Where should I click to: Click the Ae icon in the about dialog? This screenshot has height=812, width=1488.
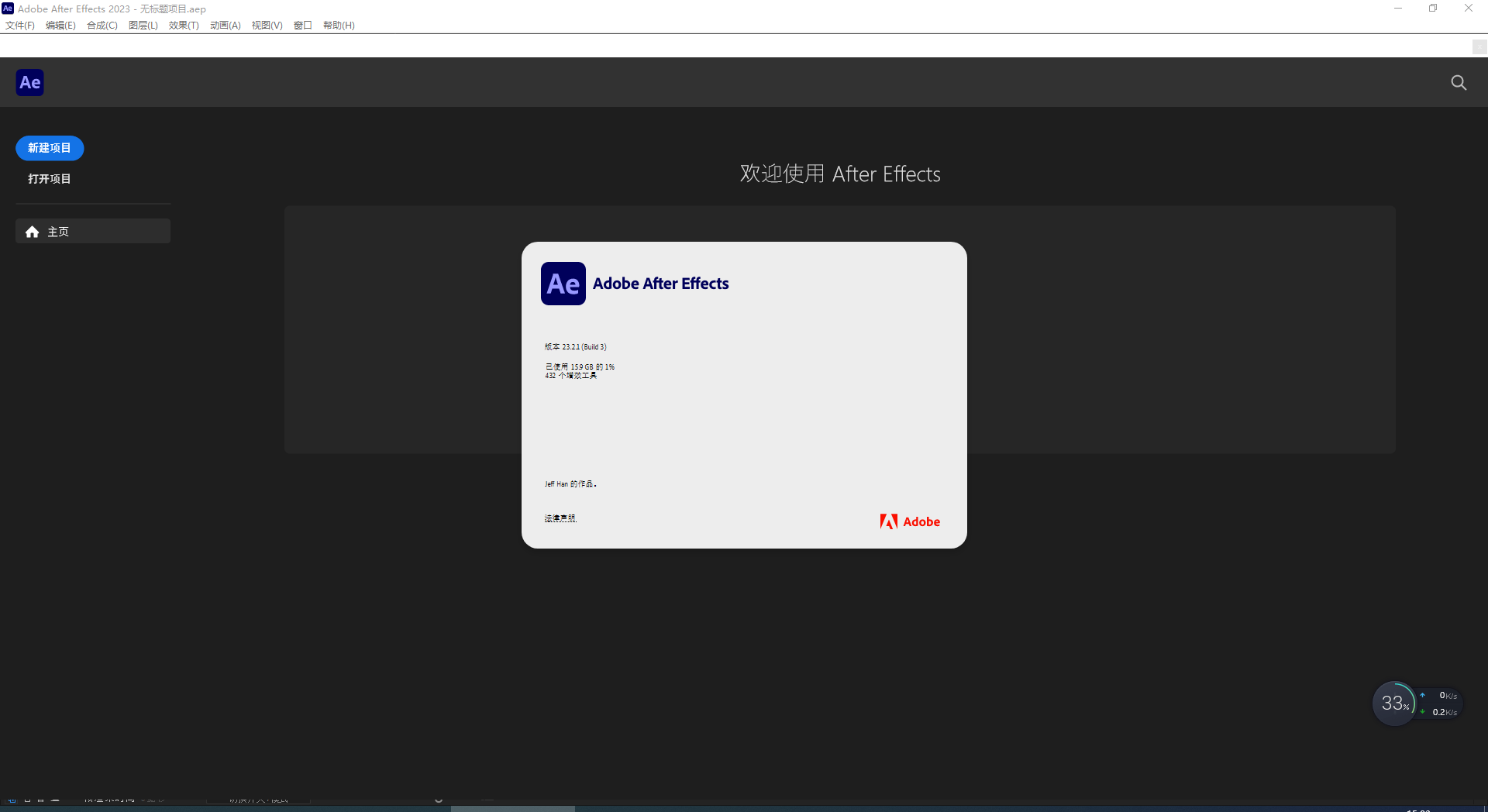pos(563,284)
